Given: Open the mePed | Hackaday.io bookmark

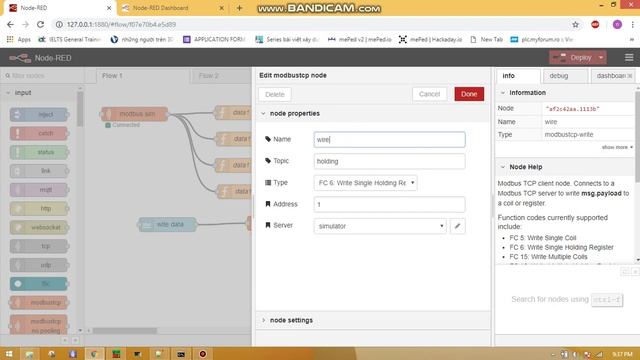Looking at the screenshot, I should click(x=430, y=40).
